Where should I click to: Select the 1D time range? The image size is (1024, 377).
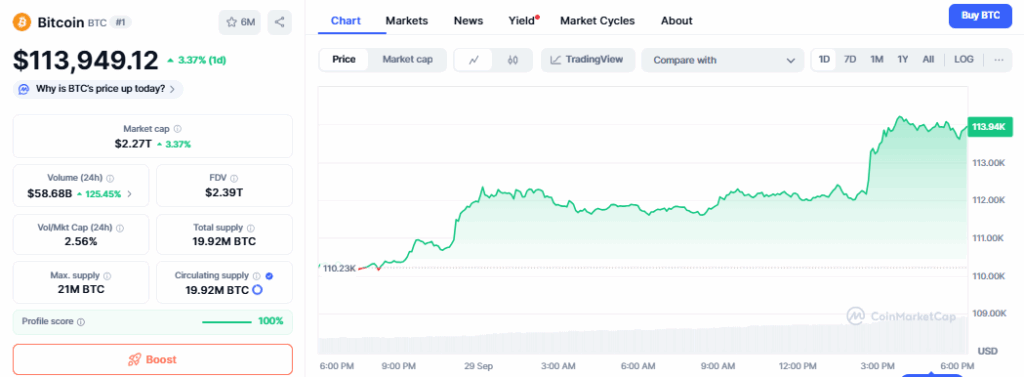click(x=824, y=59)
